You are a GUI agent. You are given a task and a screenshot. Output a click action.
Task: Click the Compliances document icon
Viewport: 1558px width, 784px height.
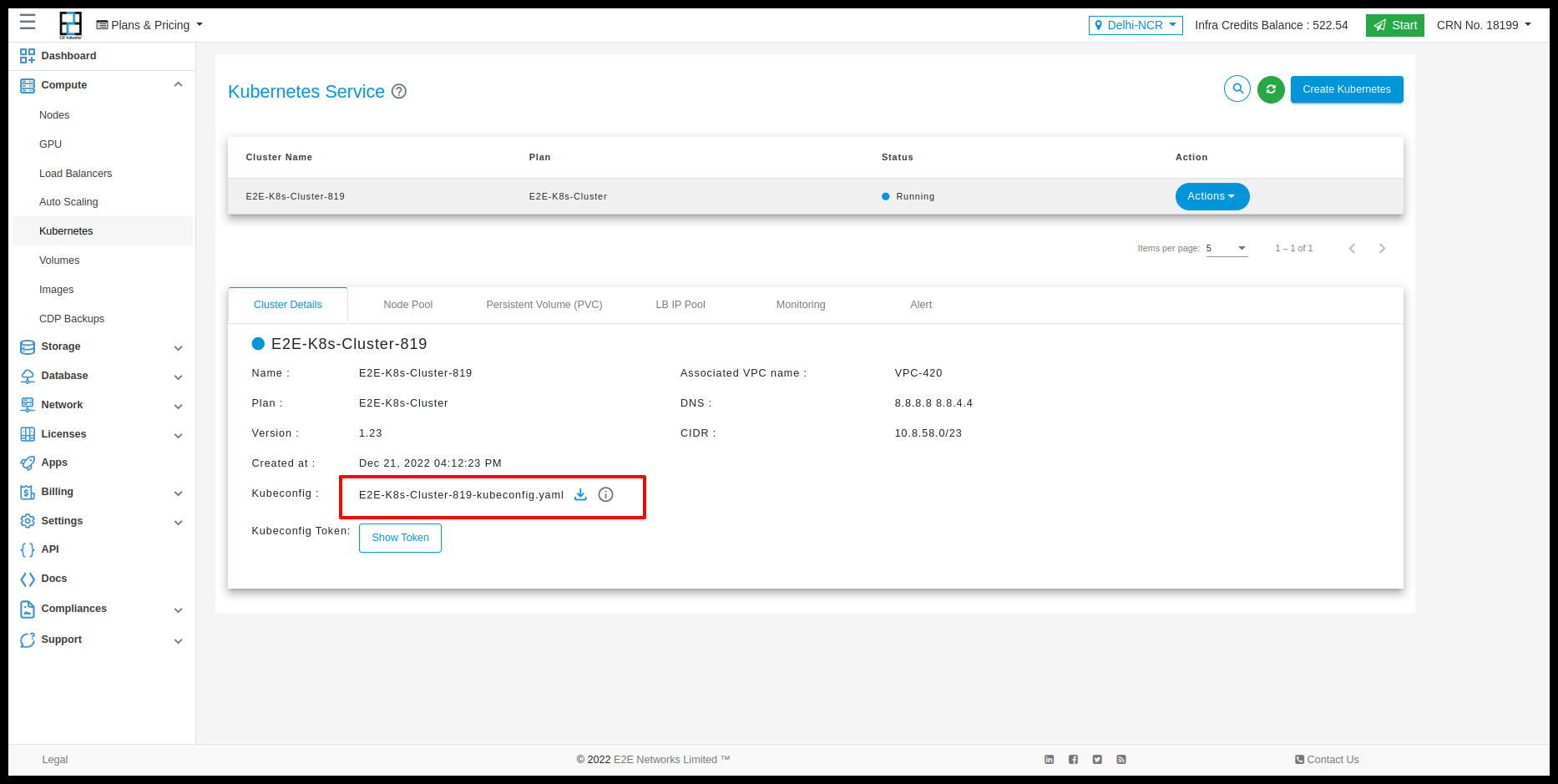pyautogui.click(x=28, y=609)
